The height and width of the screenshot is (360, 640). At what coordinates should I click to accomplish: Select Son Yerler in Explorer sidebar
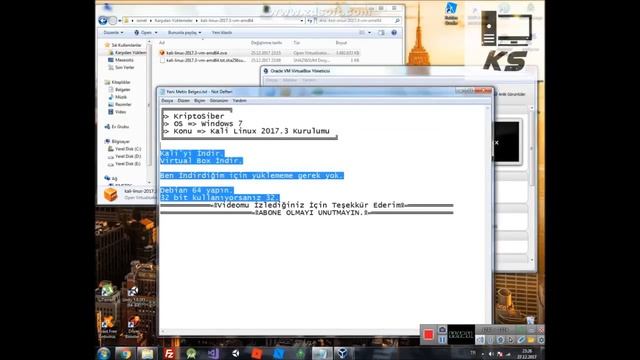pyautogui.click(x=120, y=67)
